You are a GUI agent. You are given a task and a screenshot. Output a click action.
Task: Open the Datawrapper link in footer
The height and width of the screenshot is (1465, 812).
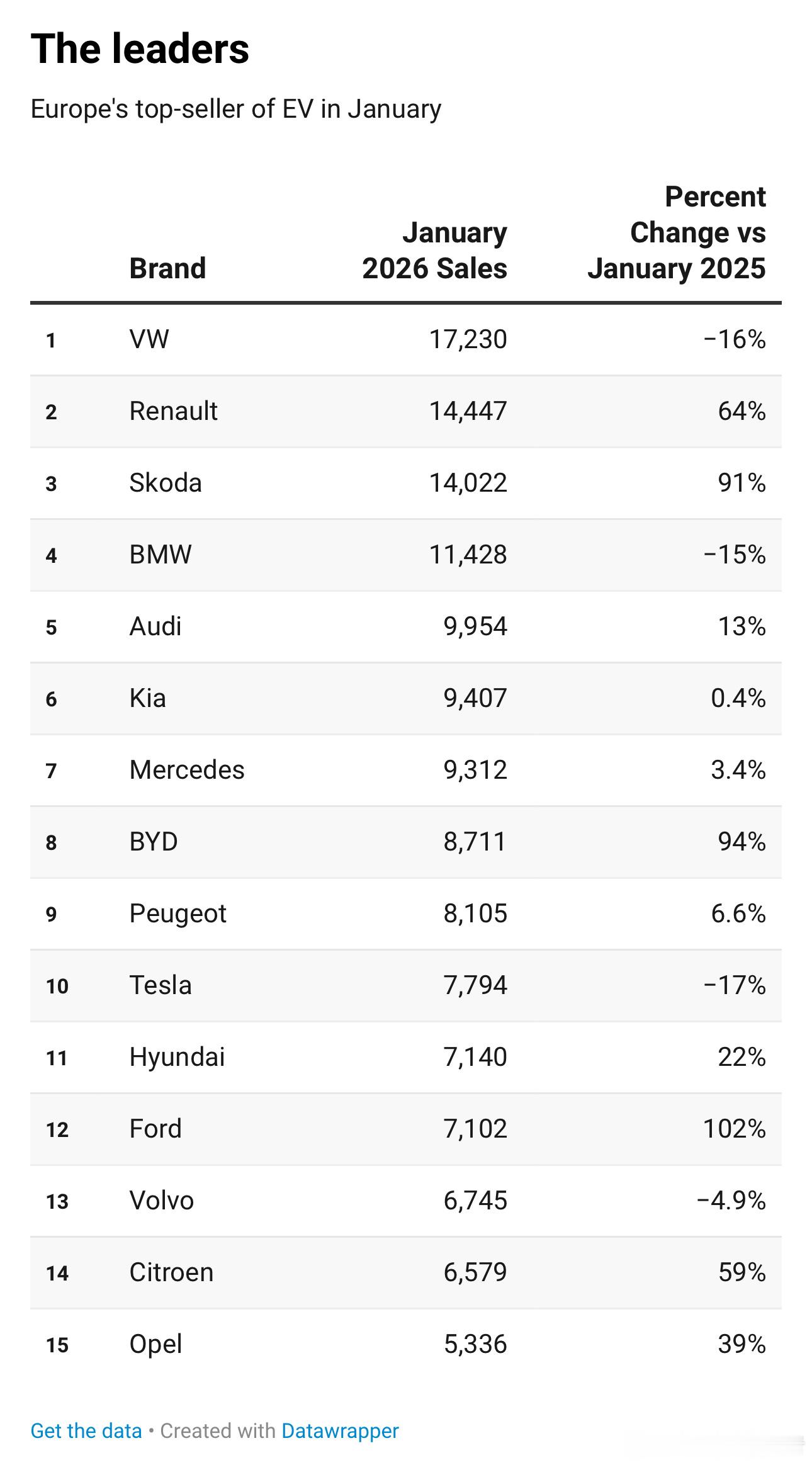(x=340, y=1430)
